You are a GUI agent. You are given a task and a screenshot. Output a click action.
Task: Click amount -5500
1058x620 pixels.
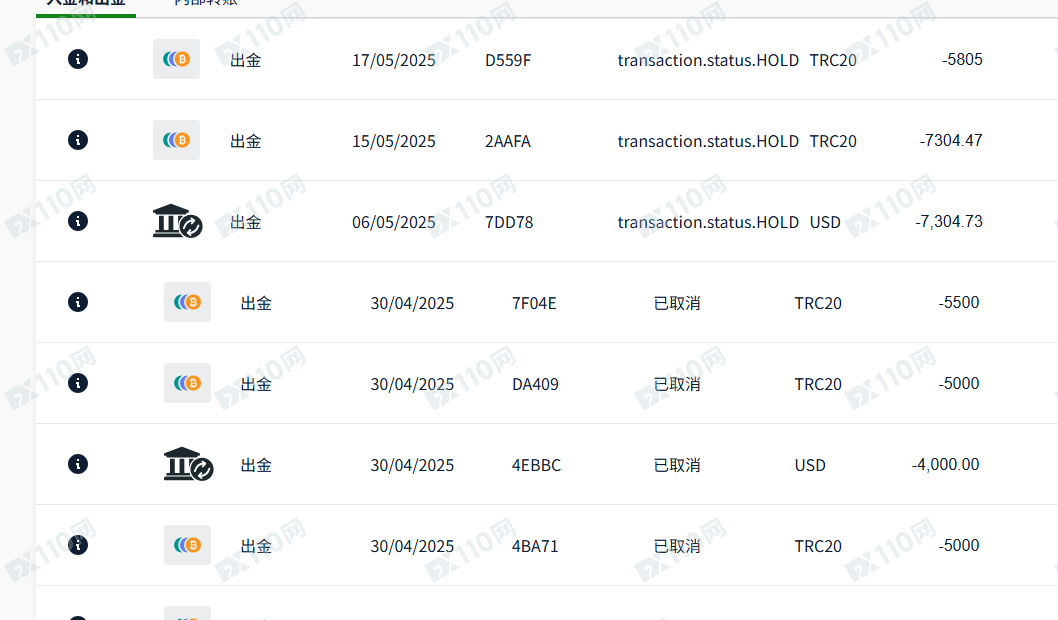click(959, 302)
